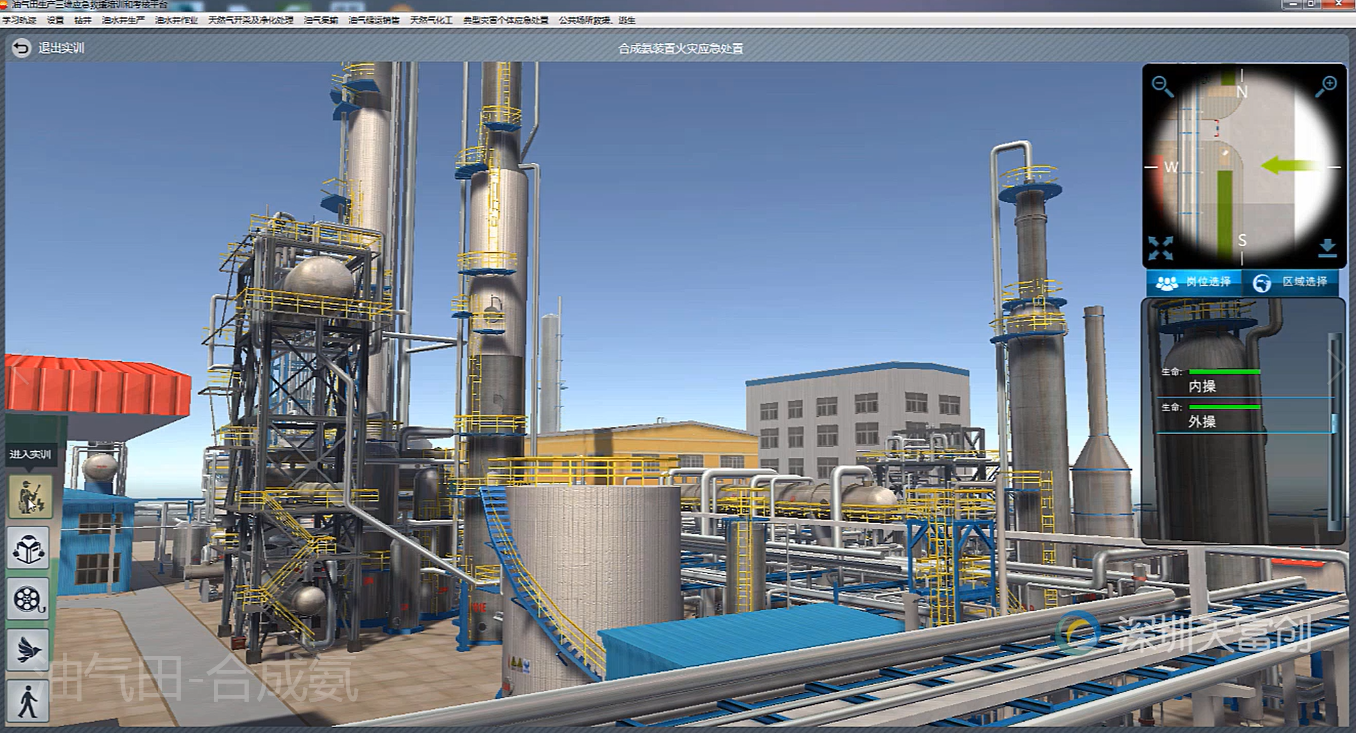Viewport: 1356px width, 733px height.
Task: Click the worker icon to enter training
Action: pyautogui.click(x=29, y=496)
